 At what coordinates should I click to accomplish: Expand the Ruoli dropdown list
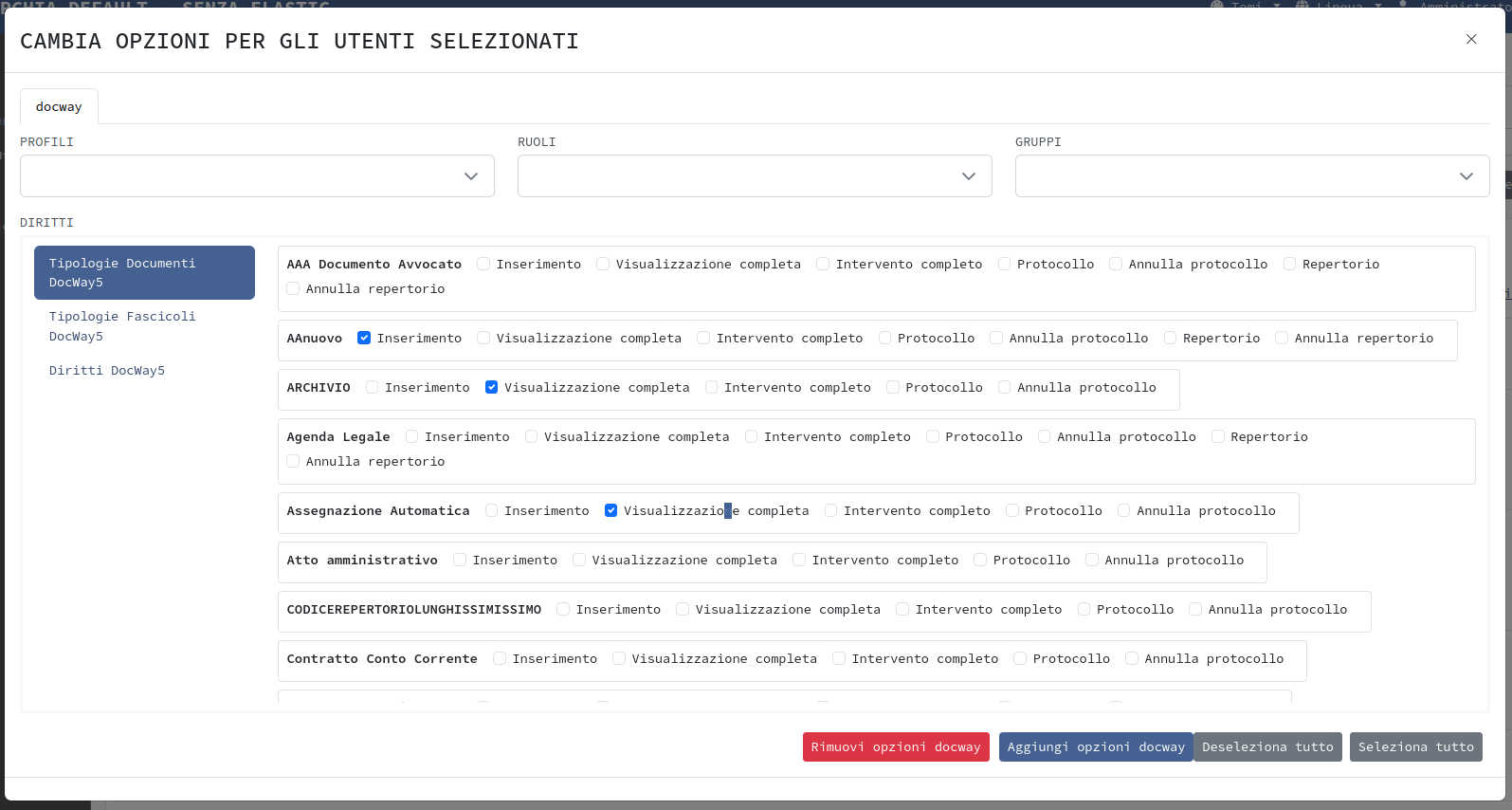click(x=754, y=176)
